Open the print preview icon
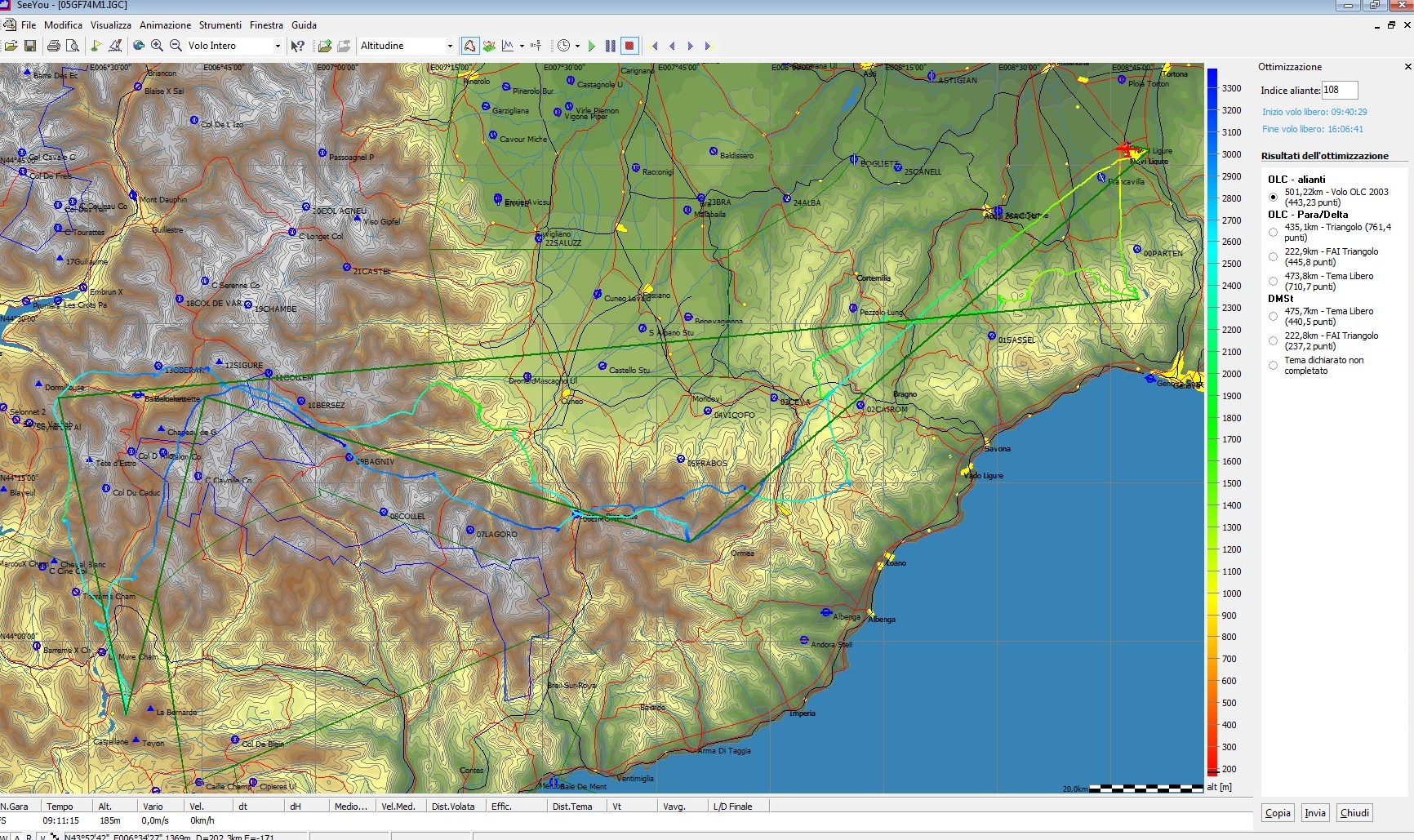The width and height of the screenshot is (1414, 840). pos(73,46)
